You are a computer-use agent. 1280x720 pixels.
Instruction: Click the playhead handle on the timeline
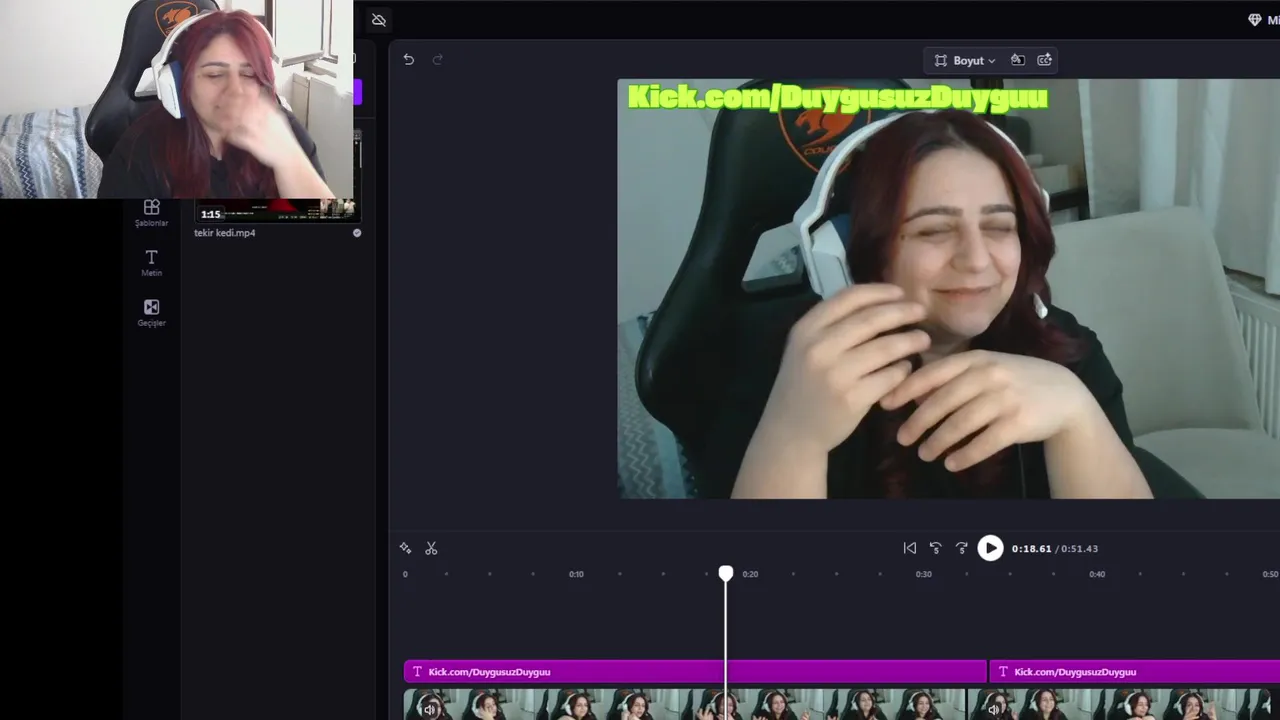[x=726, y=573]
